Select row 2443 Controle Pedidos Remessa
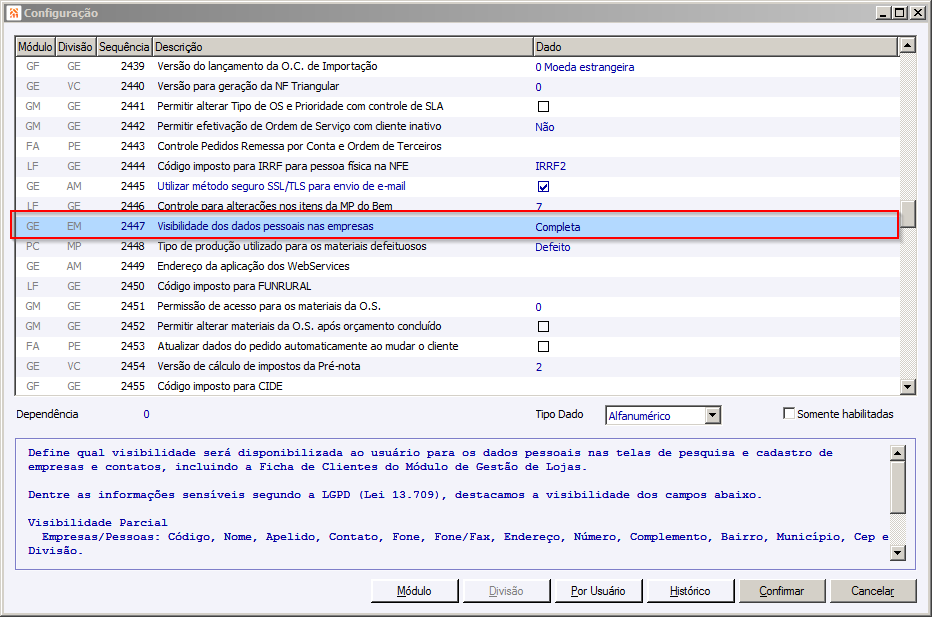Viewport: 932px width, 617px height. point(455,147)
